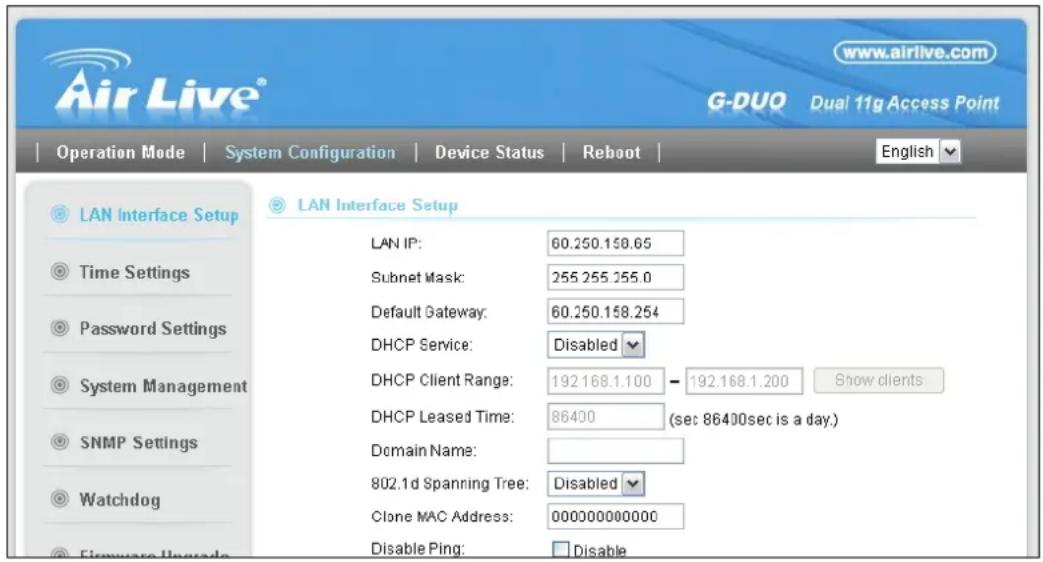
Task: Click bullet icon beside Watchdog
Action: pyautogui.click(x=60, y=499)
